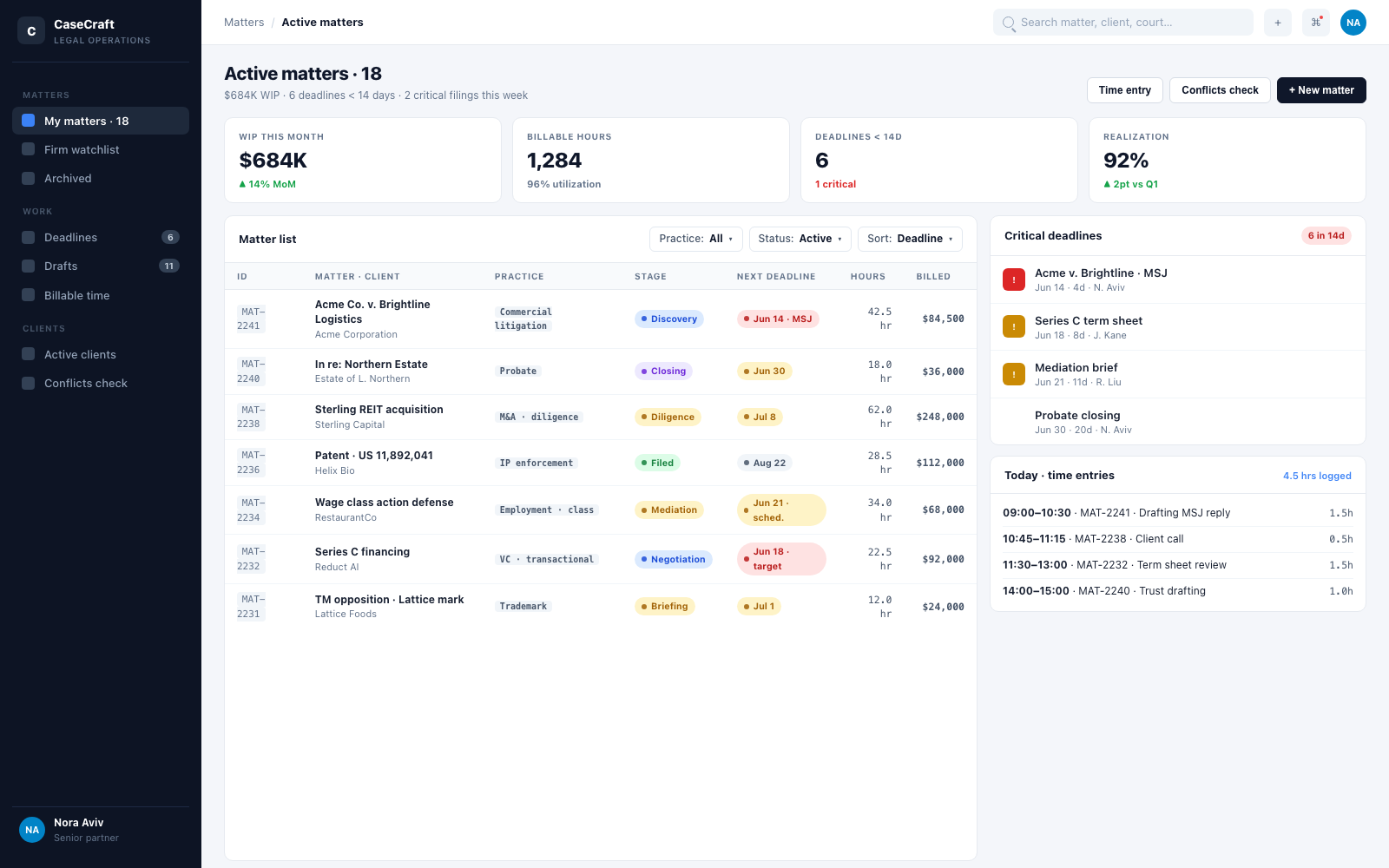Click the Firm watchlist sidebar icon
The image size is (1389, 868).
tap(29, 149)
